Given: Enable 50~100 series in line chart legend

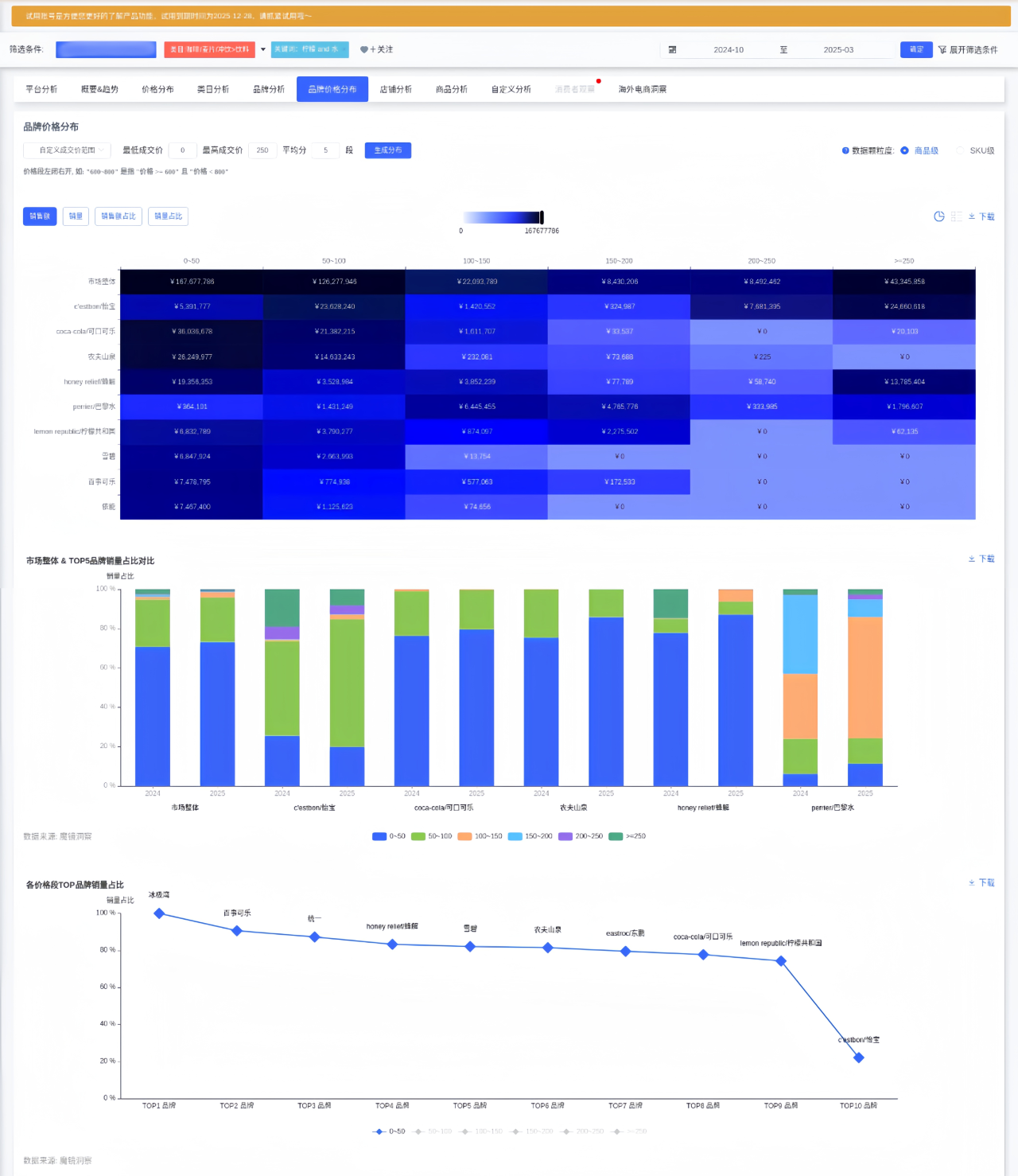Looking at the screenshot, I should point(432,1131).
